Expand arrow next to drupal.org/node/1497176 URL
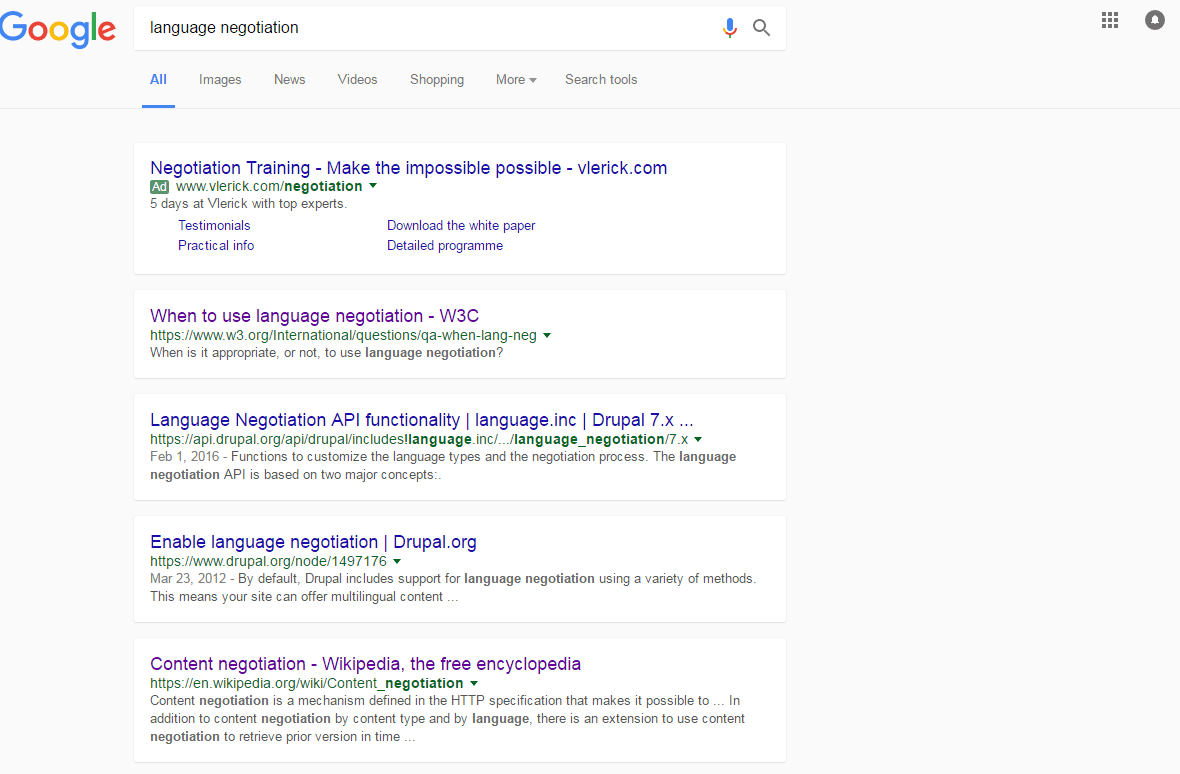1180x774 pixels. (397, 561)
